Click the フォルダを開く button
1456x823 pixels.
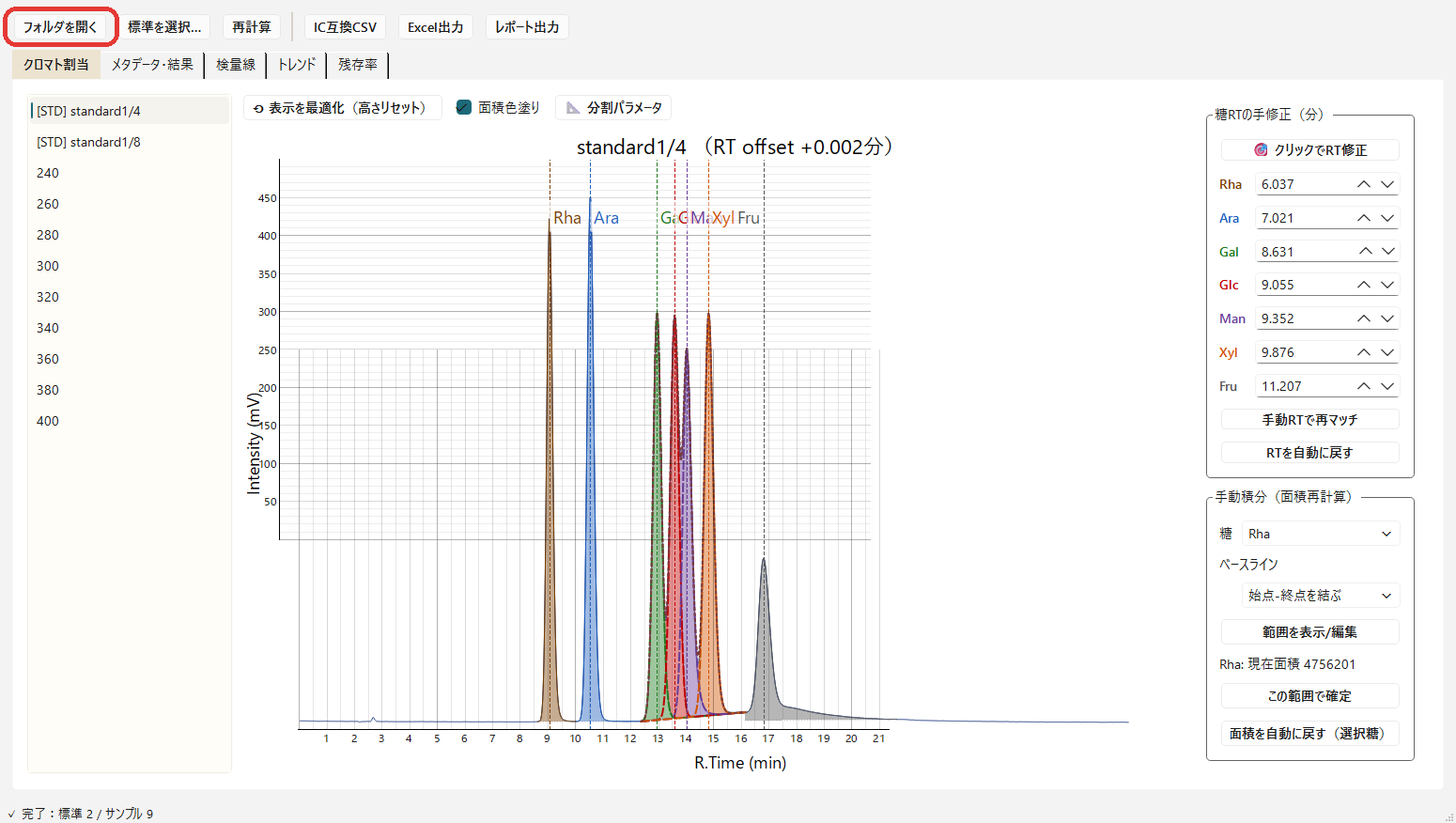(x=61, y=27)
